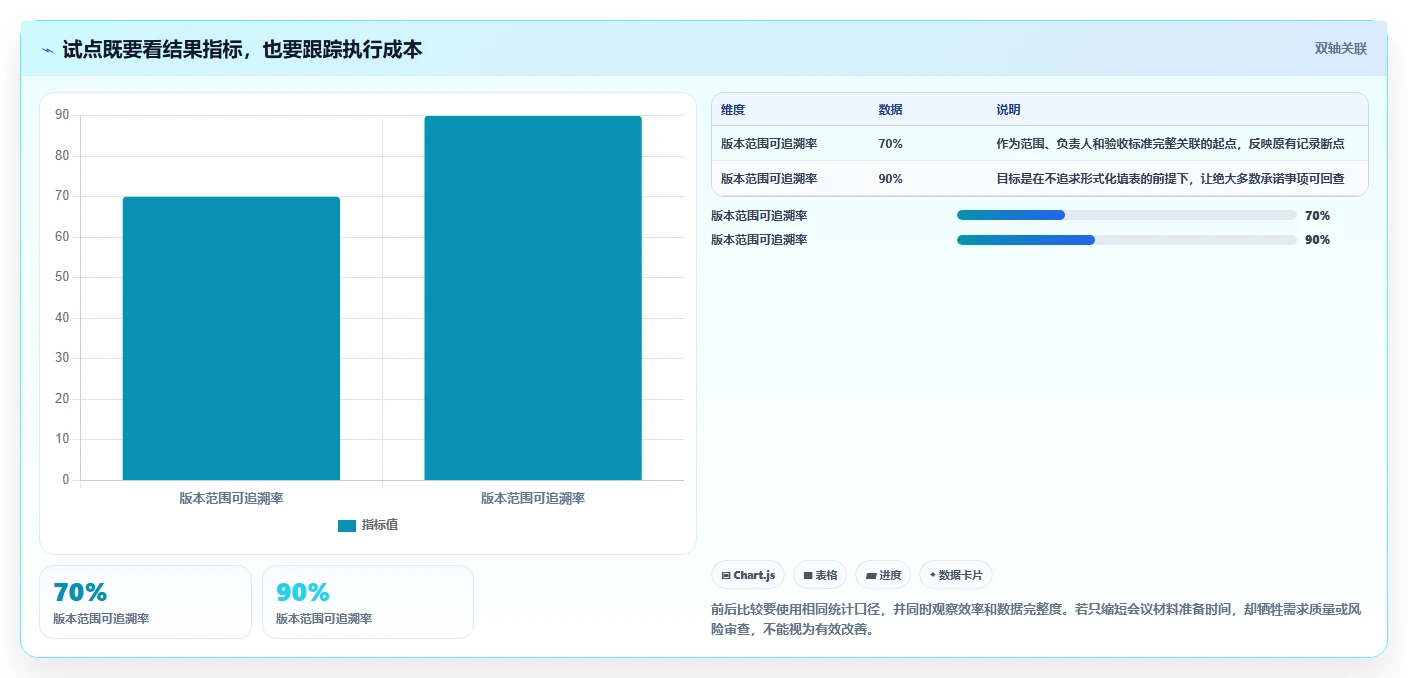The image size is (1408, 678).
Task: Click table description starting 作为范围、负责人
Action: pyautogui.click(x=1170, y=144)
